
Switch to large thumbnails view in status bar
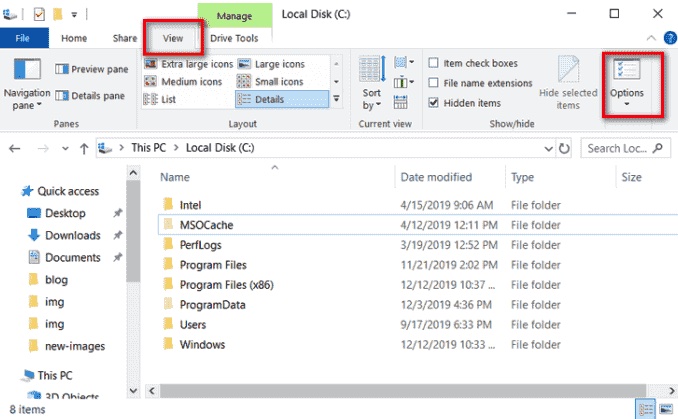pyautogui.click(x=666, y=409)
